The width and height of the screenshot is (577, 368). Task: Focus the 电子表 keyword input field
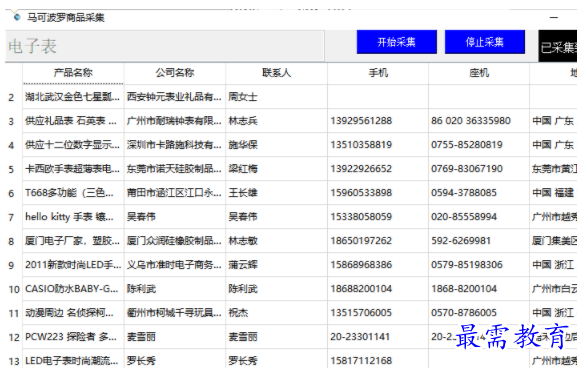164,46
